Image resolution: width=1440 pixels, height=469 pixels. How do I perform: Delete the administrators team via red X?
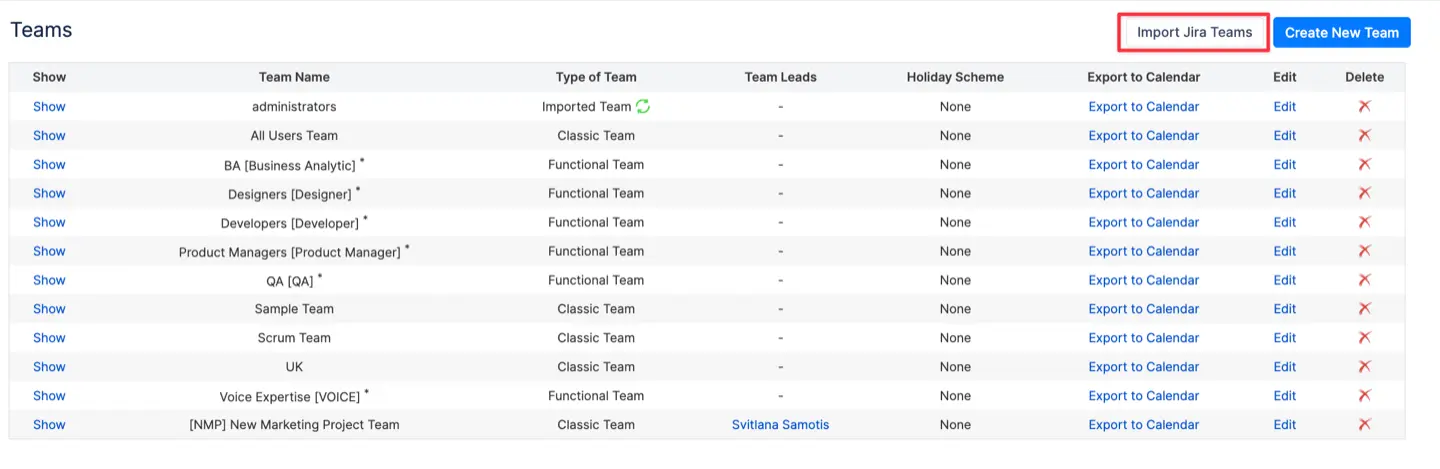tap(1364, 106)
